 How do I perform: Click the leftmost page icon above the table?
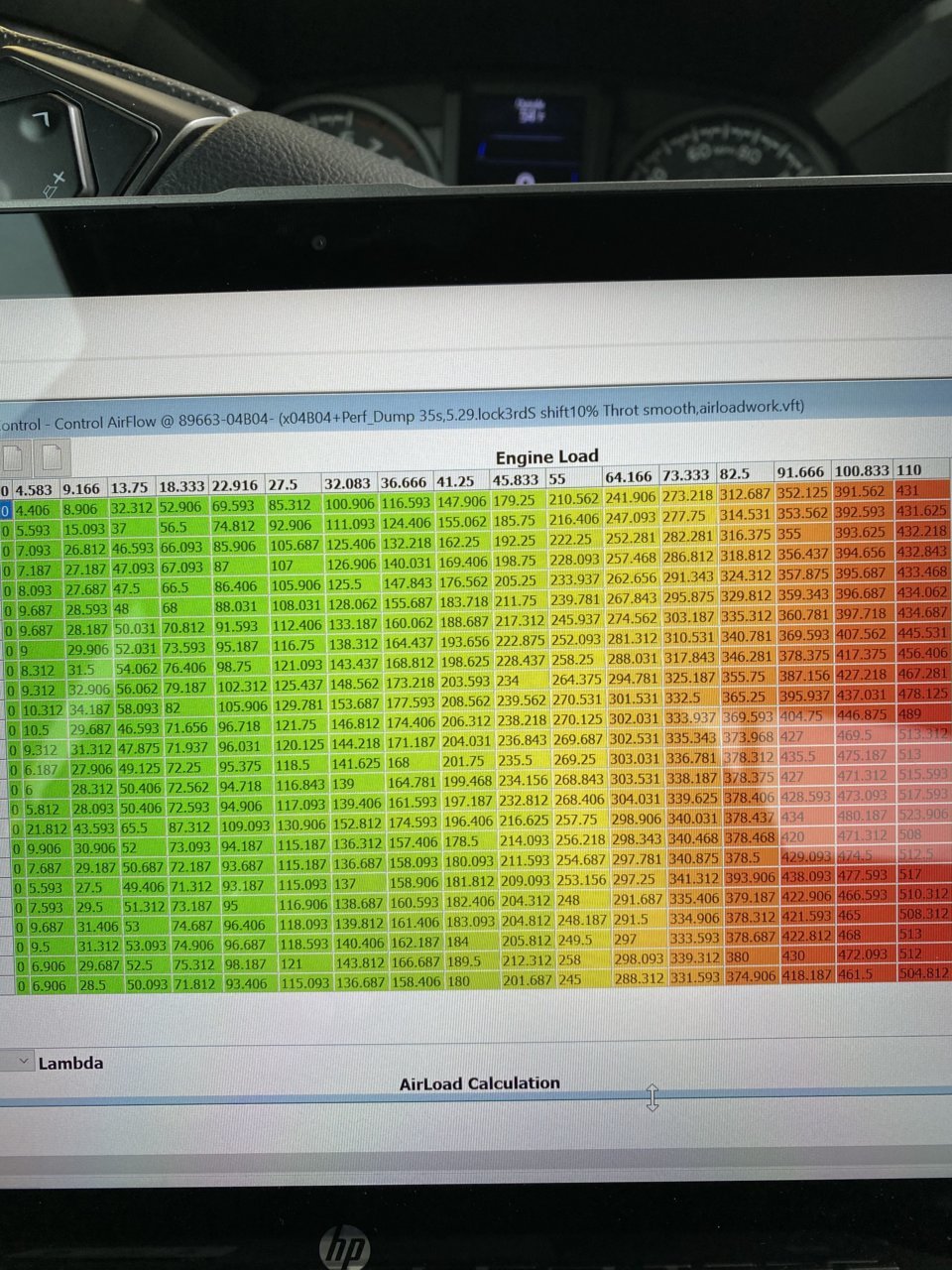click(x=14, y=457)
